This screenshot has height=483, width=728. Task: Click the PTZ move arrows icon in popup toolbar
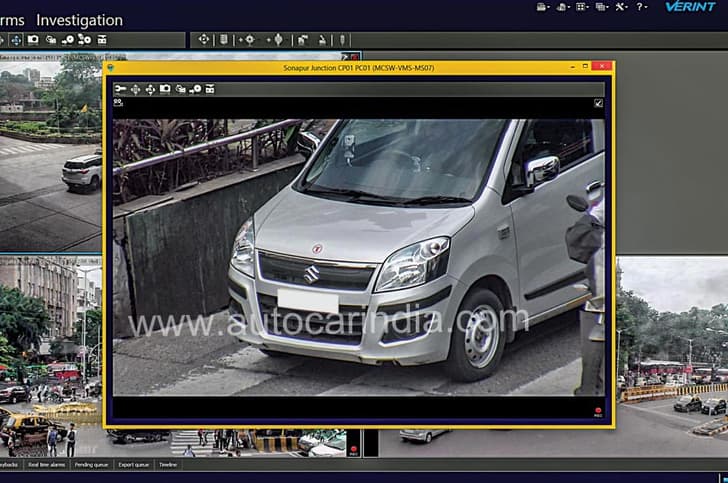[x=150, y=89]
